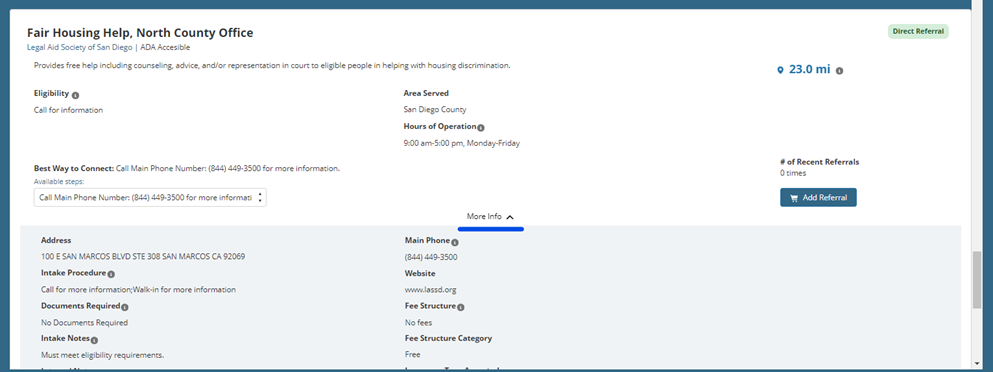
Task: Click the www.lassd.org website text
Action: coord(430,290)
